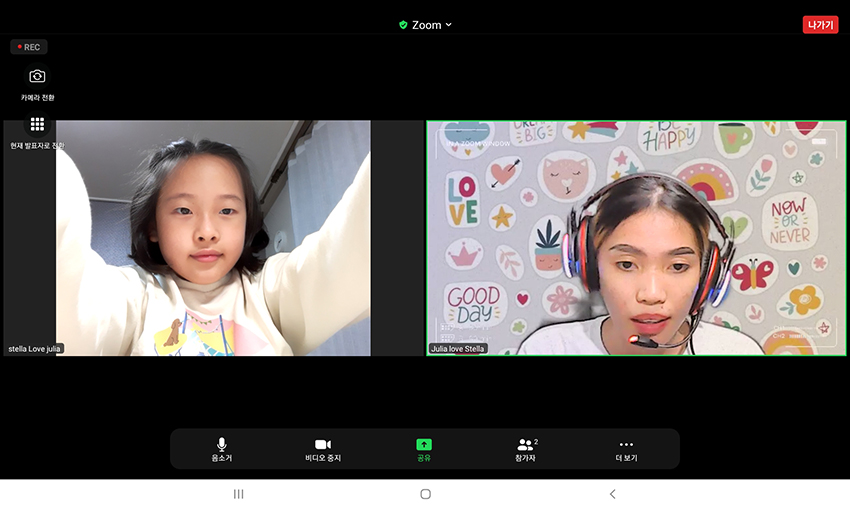Expand the chevron next to Zoom title
Viewport: 850px width, 510px height.
(449, 25)
